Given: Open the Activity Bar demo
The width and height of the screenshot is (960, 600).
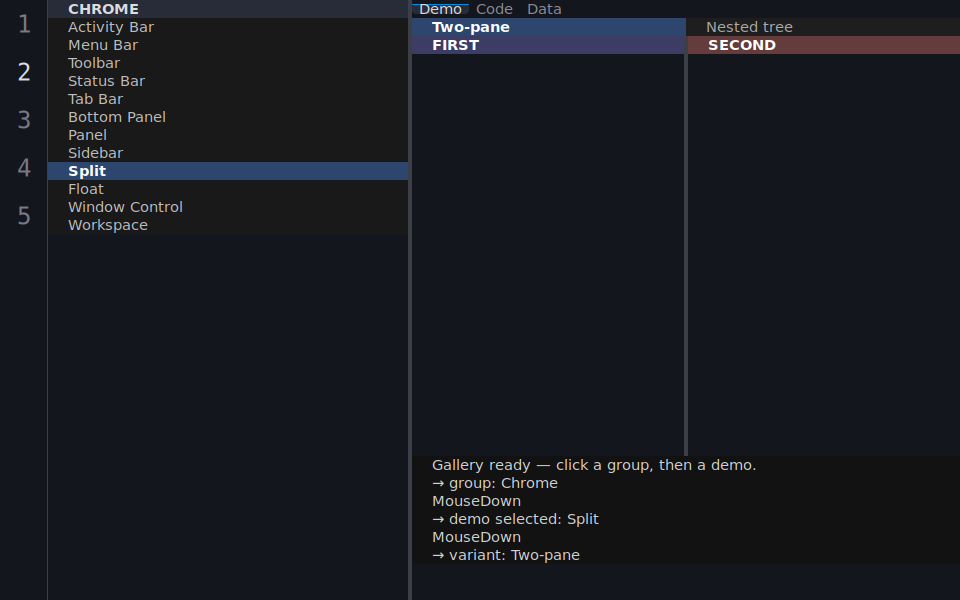Looking at the screenshot, I should tap(228, 27).
